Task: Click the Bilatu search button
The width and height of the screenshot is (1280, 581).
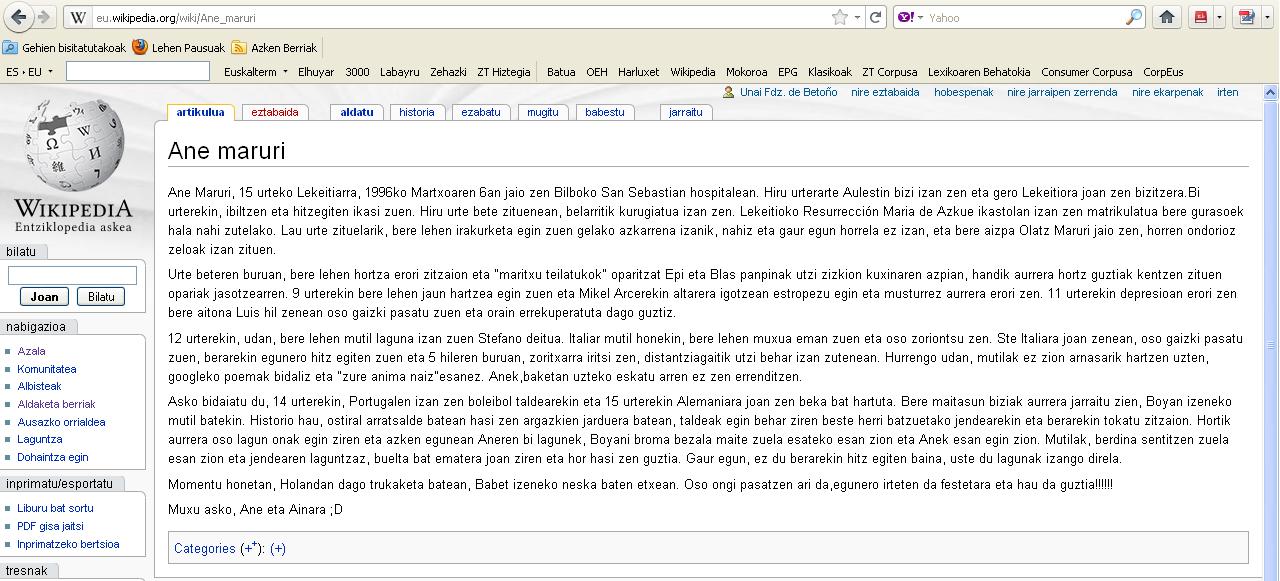Action: point(101,297)
